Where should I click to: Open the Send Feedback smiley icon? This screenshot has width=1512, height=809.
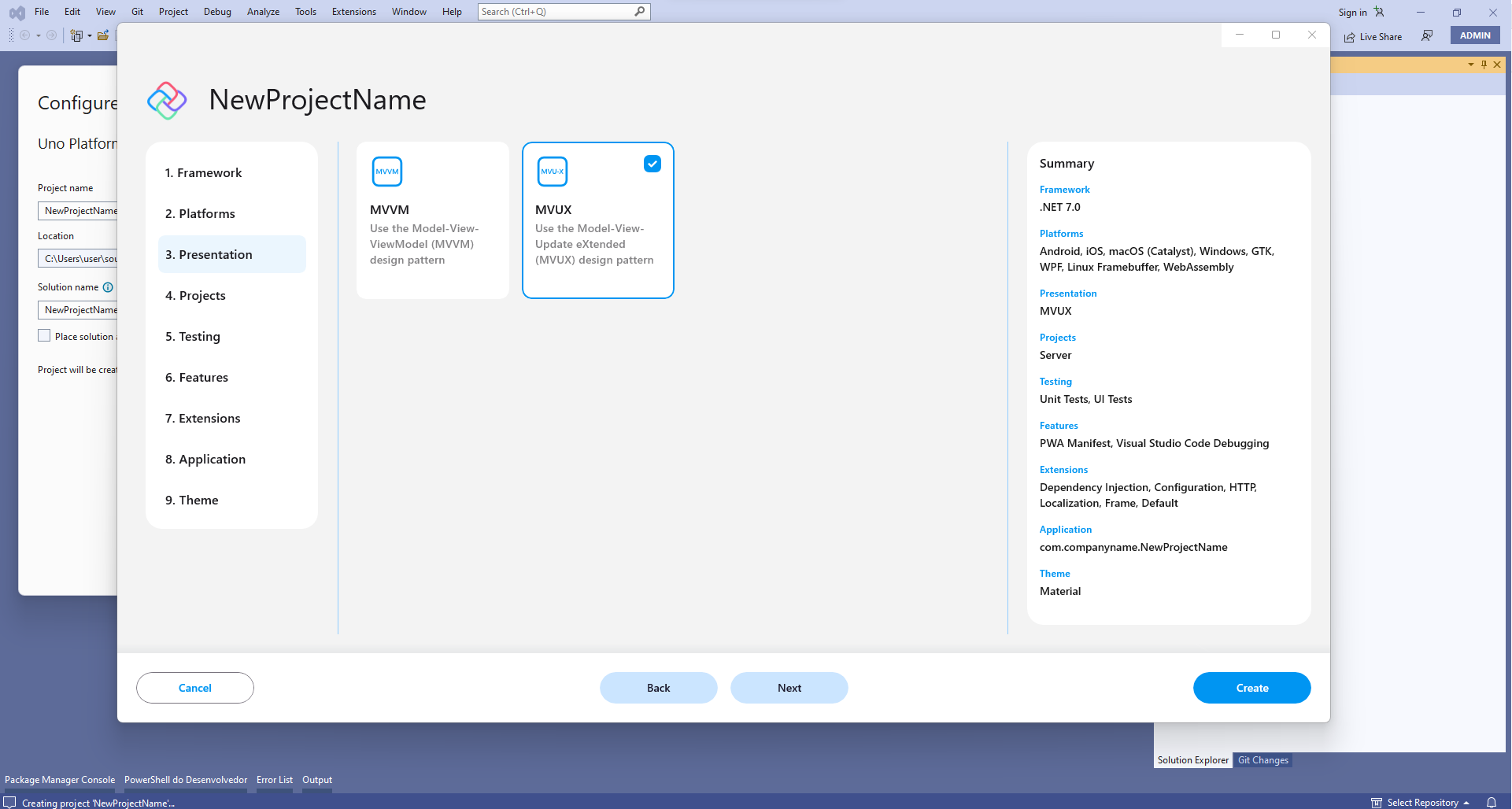1427,35
